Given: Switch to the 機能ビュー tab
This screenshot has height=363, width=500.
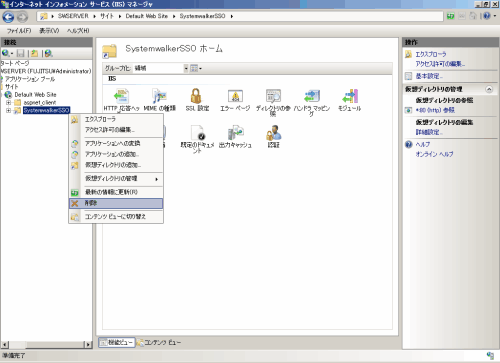Looking at the screenshot, I should coord(117,342).
